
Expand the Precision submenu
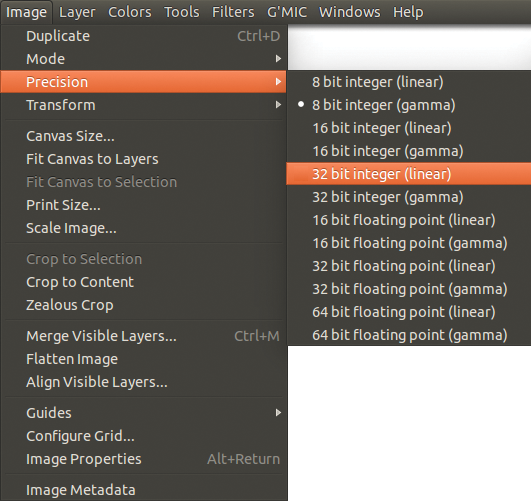[x=144, y=82]
